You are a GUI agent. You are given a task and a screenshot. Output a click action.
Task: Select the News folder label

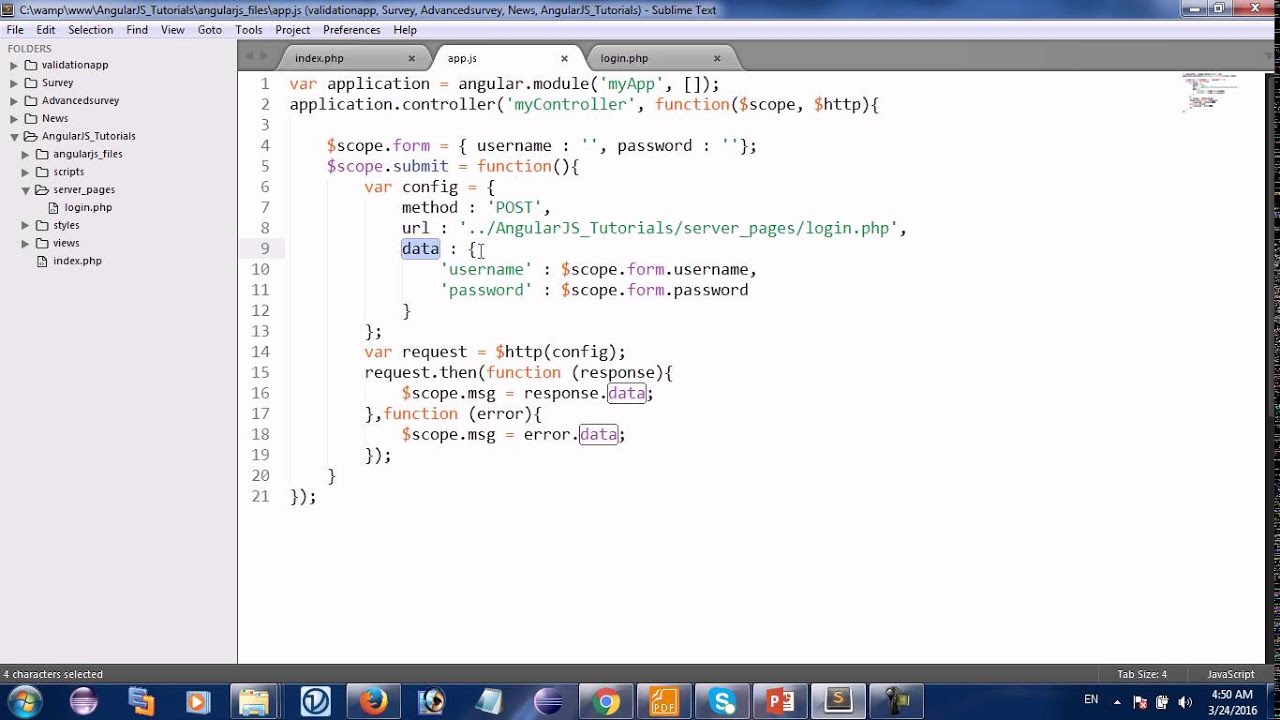tap(55, 118)
